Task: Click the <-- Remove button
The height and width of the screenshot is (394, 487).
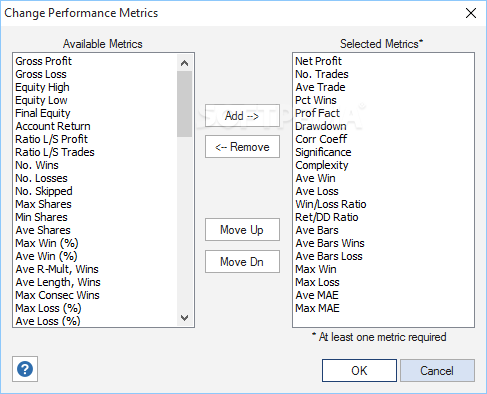Action: click(x=242, y=147)
